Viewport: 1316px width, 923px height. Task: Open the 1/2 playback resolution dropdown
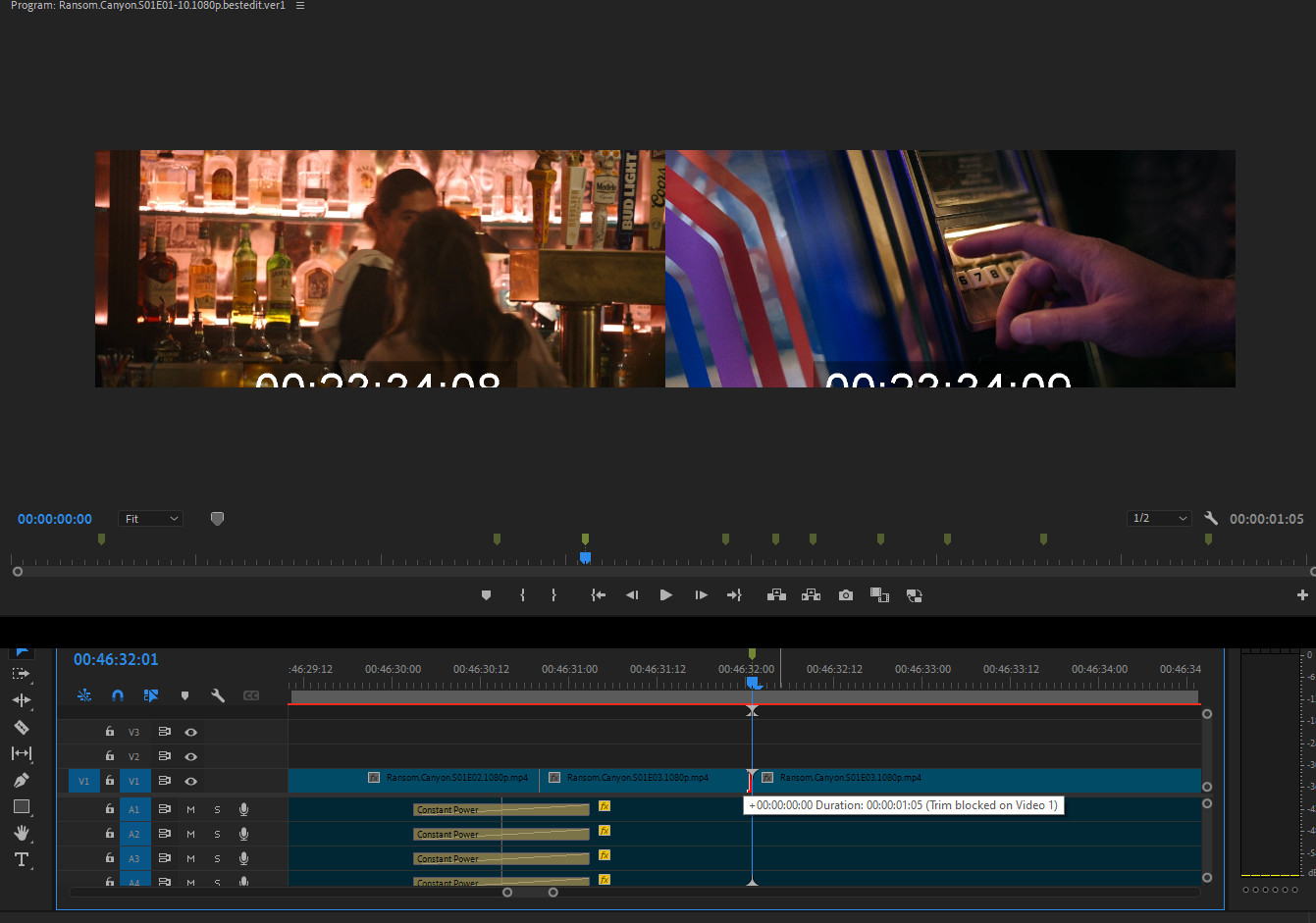coord(1159,518)
